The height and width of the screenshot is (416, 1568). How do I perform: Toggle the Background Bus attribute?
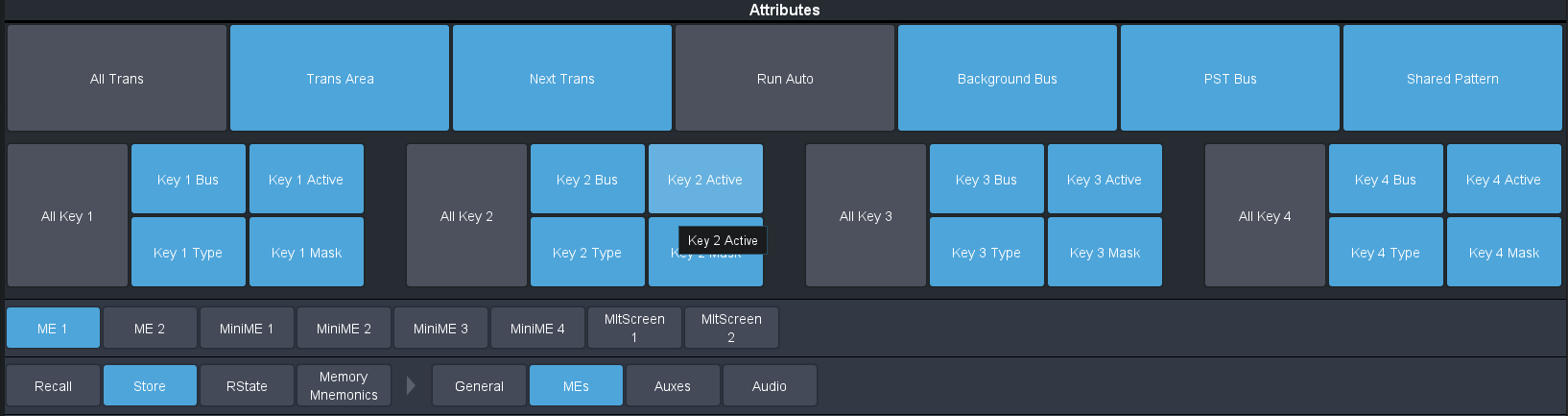(x=1007, y=78)
